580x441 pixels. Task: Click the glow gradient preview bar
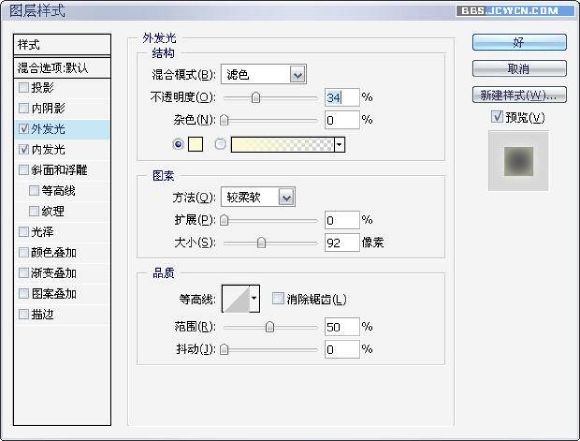tap(283, 144)
